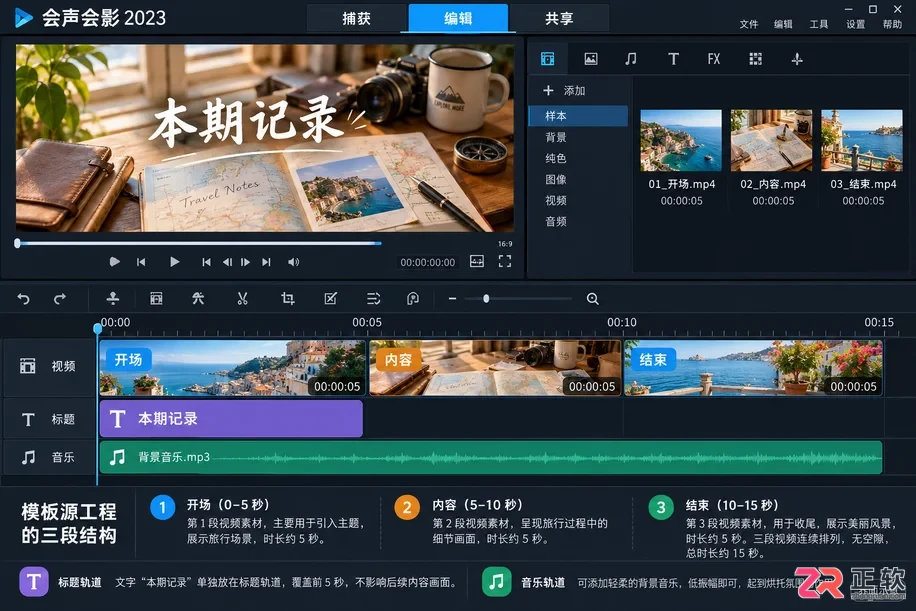The image size is (916, 611).
Task: Step forward one frame
Action: coord(245,262)
